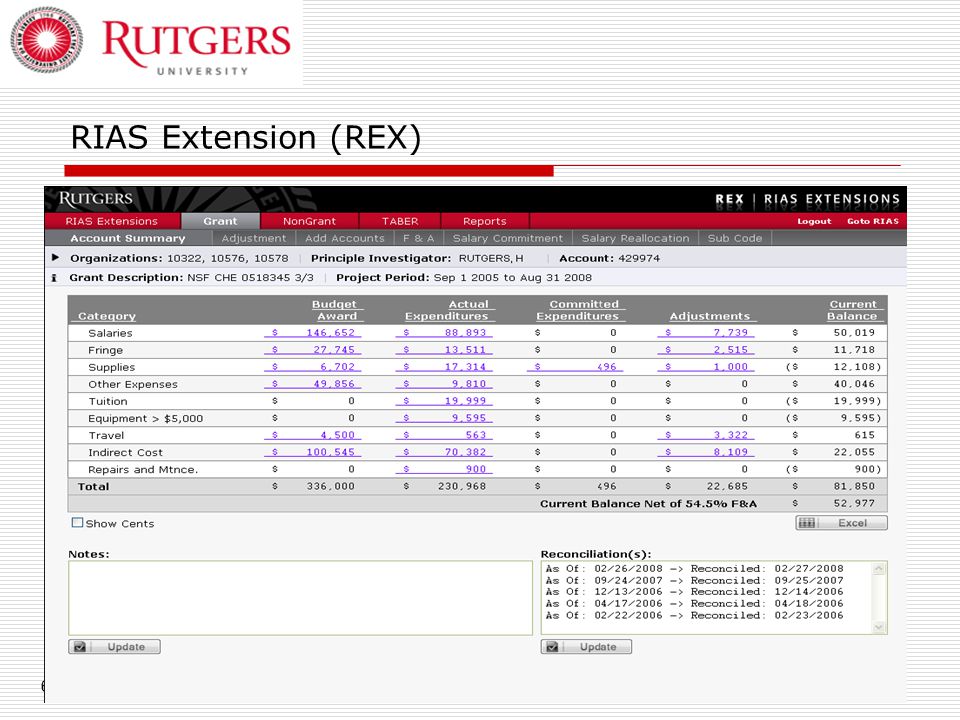The image size is (960, 720).
Task: Click the Update button under Reconciliation(s)
Action: [586, 647]
